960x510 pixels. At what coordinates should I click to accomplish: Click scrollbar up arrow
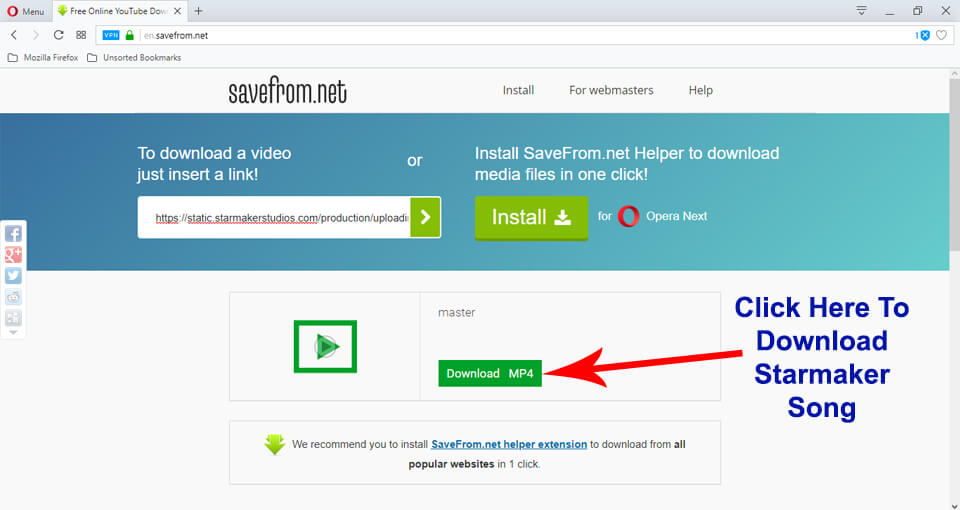[954, 73]
